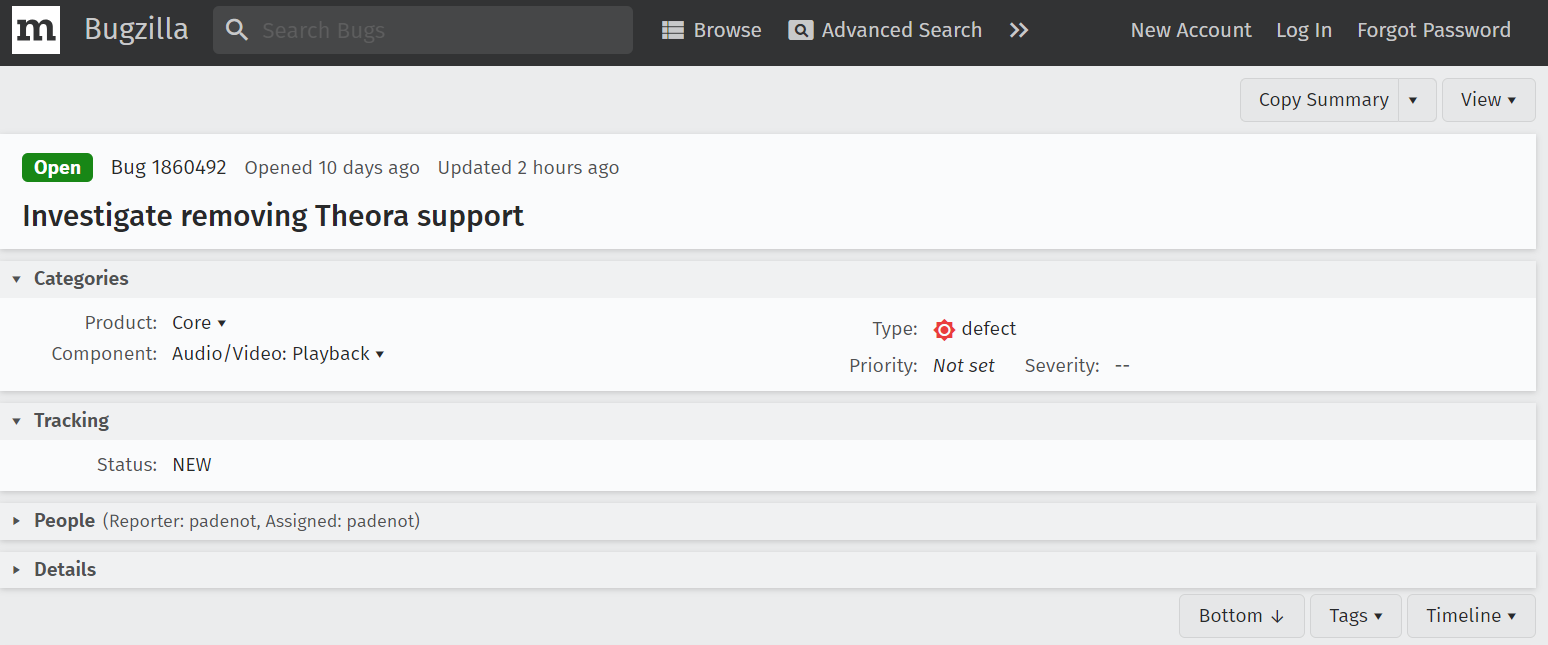This screenshot has height=645, width=1548.
Task: Open the Timeline menu
Action: point(1470,616)
